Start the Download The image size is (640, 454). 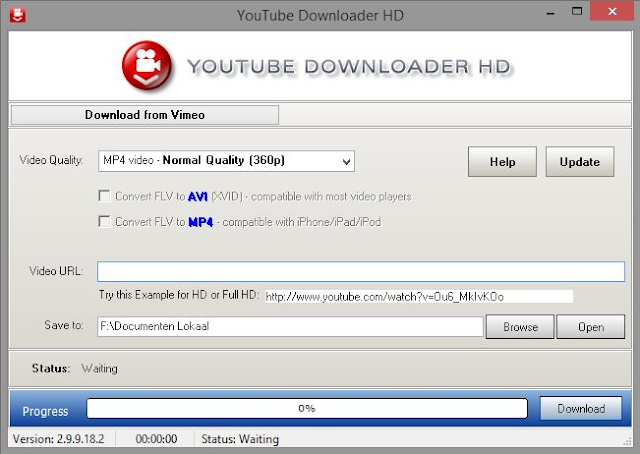581,408
